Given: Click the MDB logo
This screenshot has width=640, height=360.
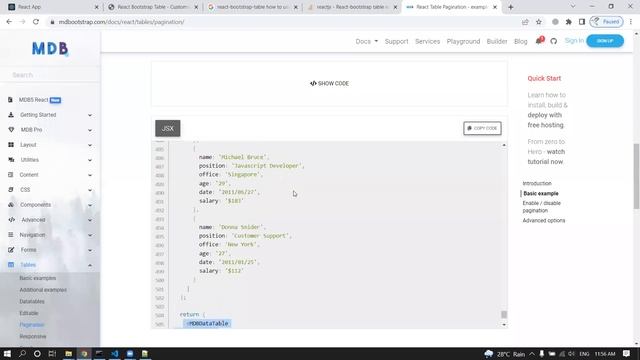Looking at the screenshot, I should click(50, 49).
